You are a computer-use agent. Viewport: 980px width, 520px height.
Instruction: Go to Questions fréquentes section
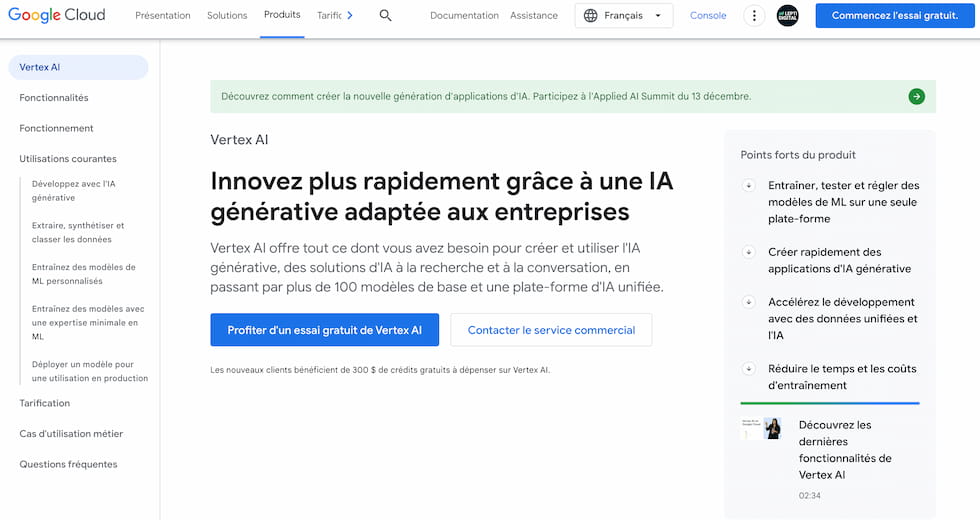(x=68, y=464)
